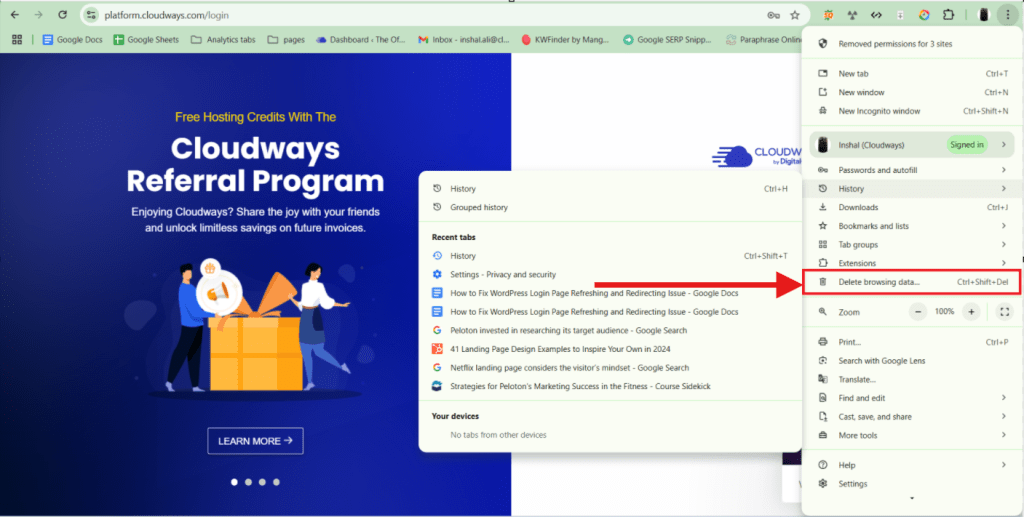Viewport: 1024px width, 517px height.
Task: Click the browser forward arrow
Action: click(39, 14)
